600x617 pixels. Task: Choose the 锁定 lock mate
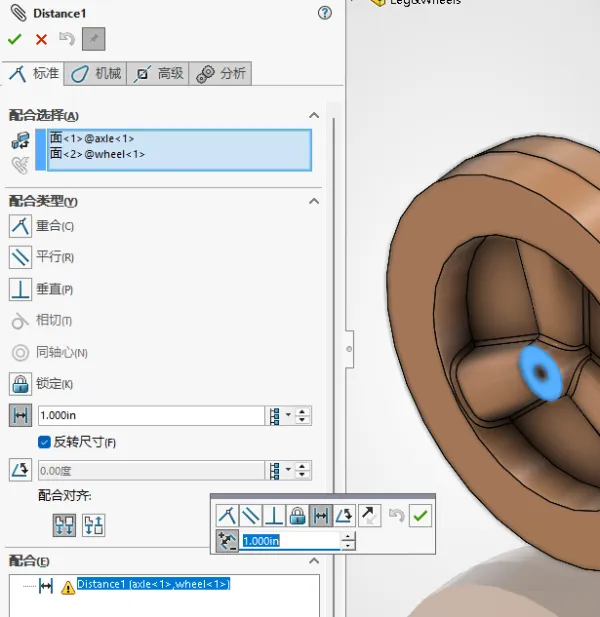[x=20, y=384]
